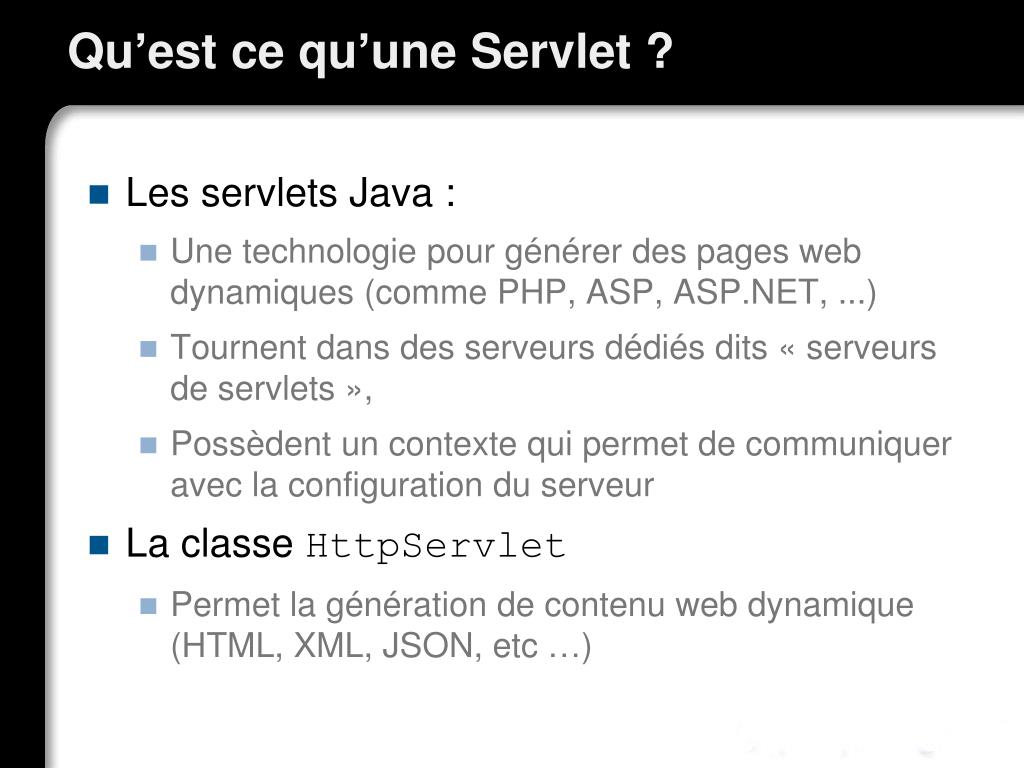This screenshot has width=1024, height=768.
Task: Click the blue bullet before 'Les servlets Java'
Action: (x=99, y=194)
